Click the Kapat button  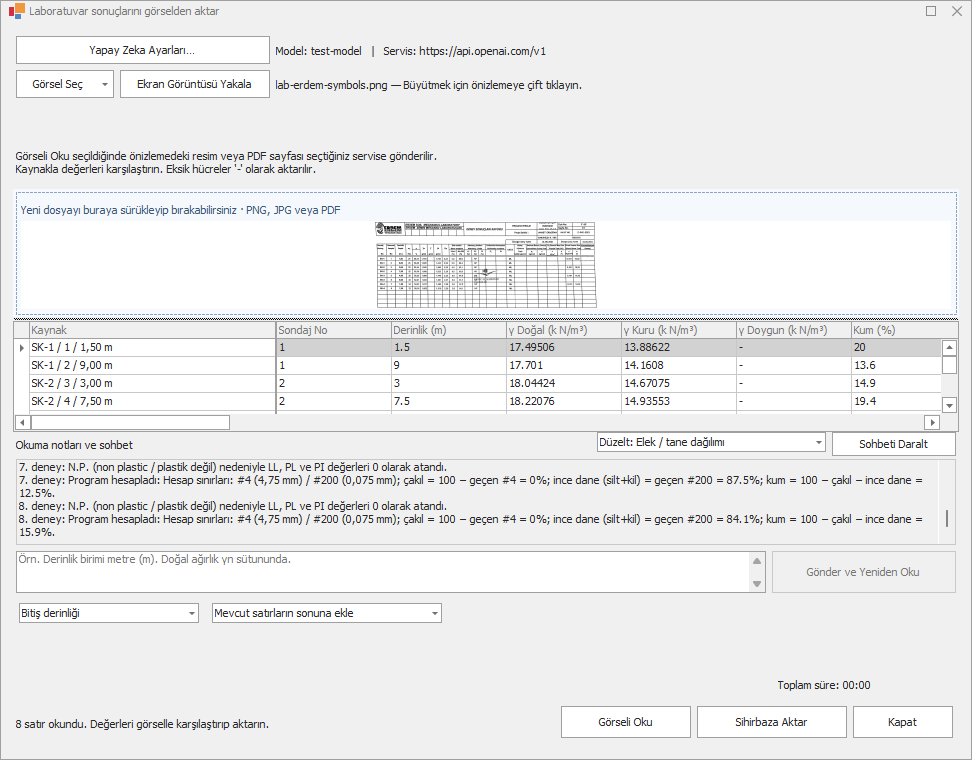[x=903, y=722]
